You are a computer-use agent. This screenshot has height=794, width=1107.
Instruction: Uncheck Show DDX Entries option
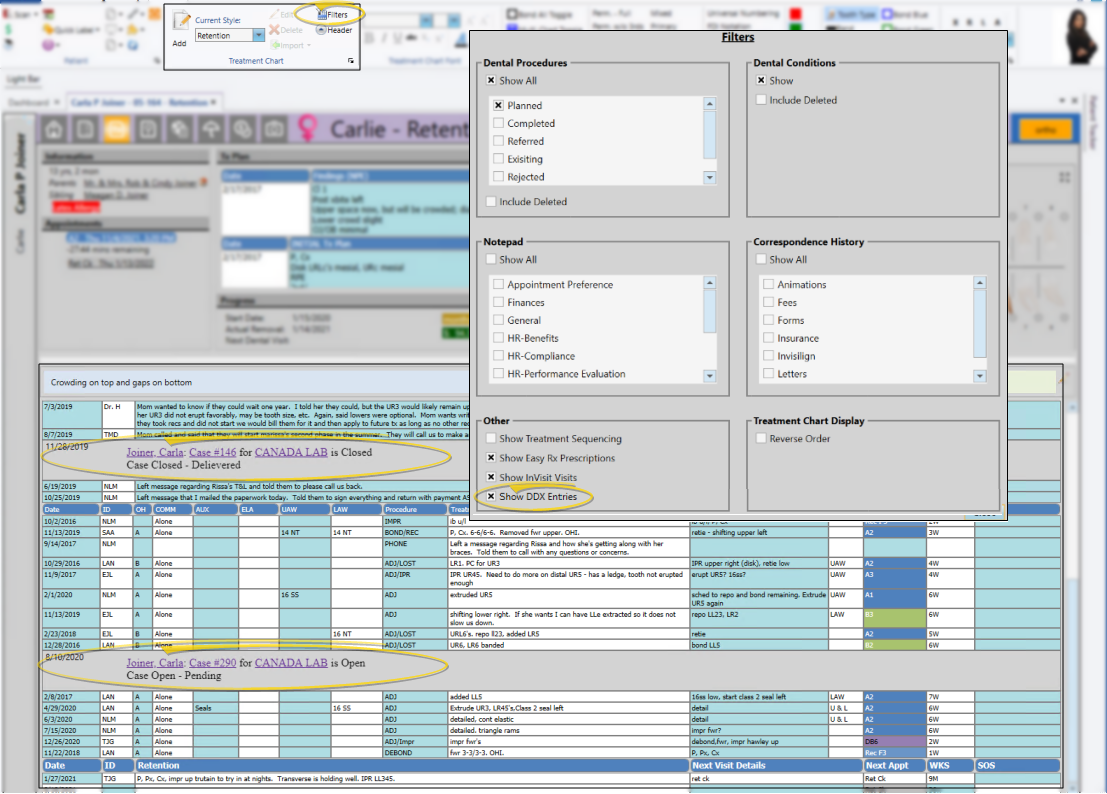click(491, 496)
